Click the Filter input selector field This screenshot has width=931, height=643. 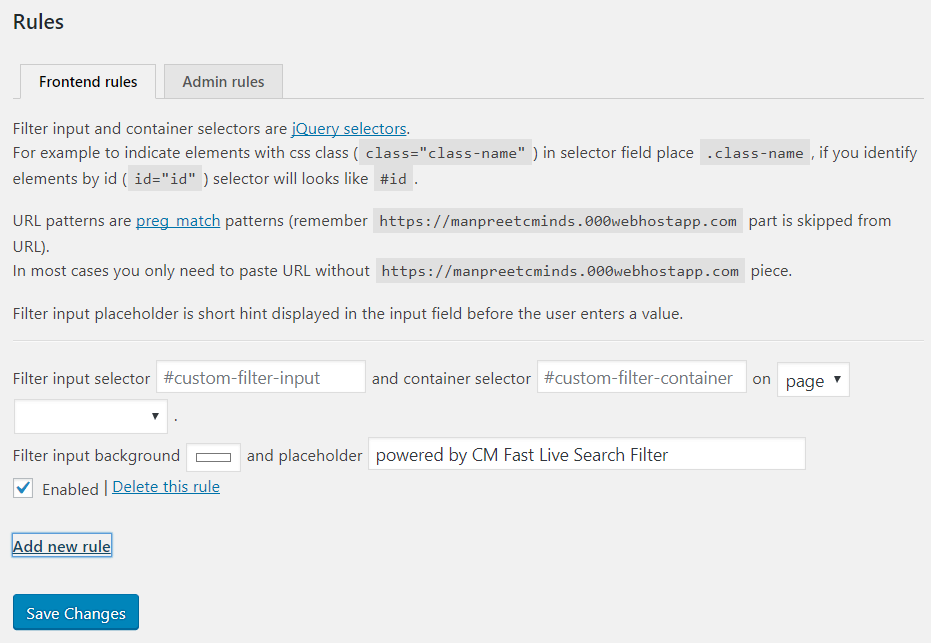coord(260,378)
